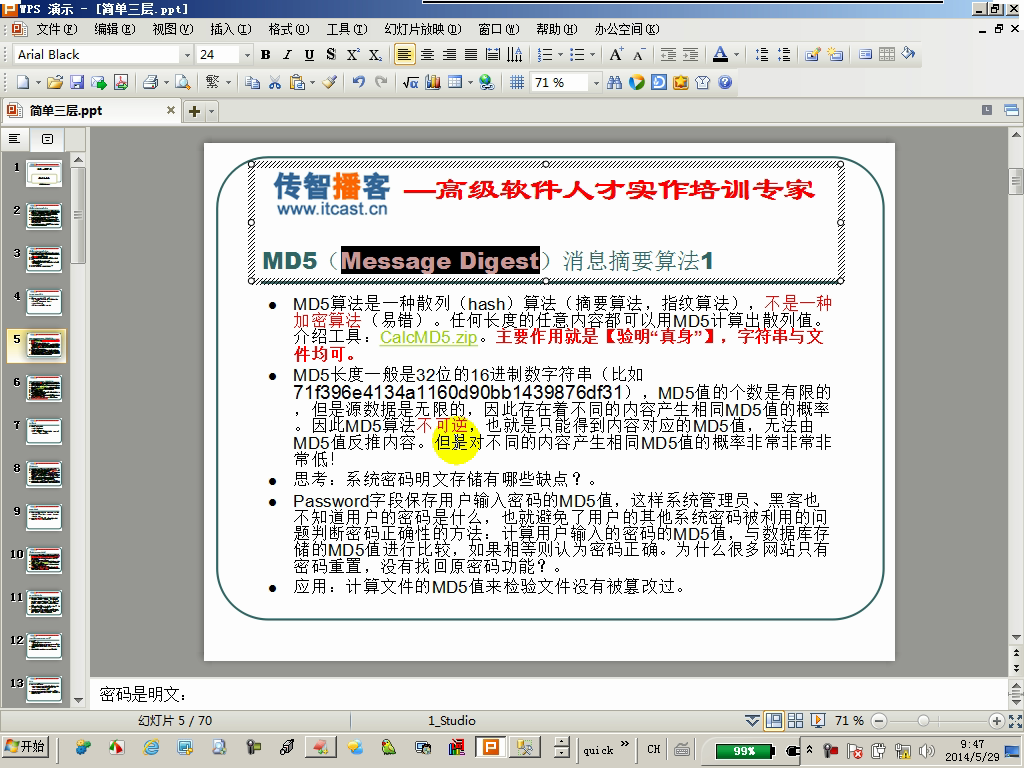Click the Format Painter brush icon
1024x768 pixels.
[x=330, y=82]
